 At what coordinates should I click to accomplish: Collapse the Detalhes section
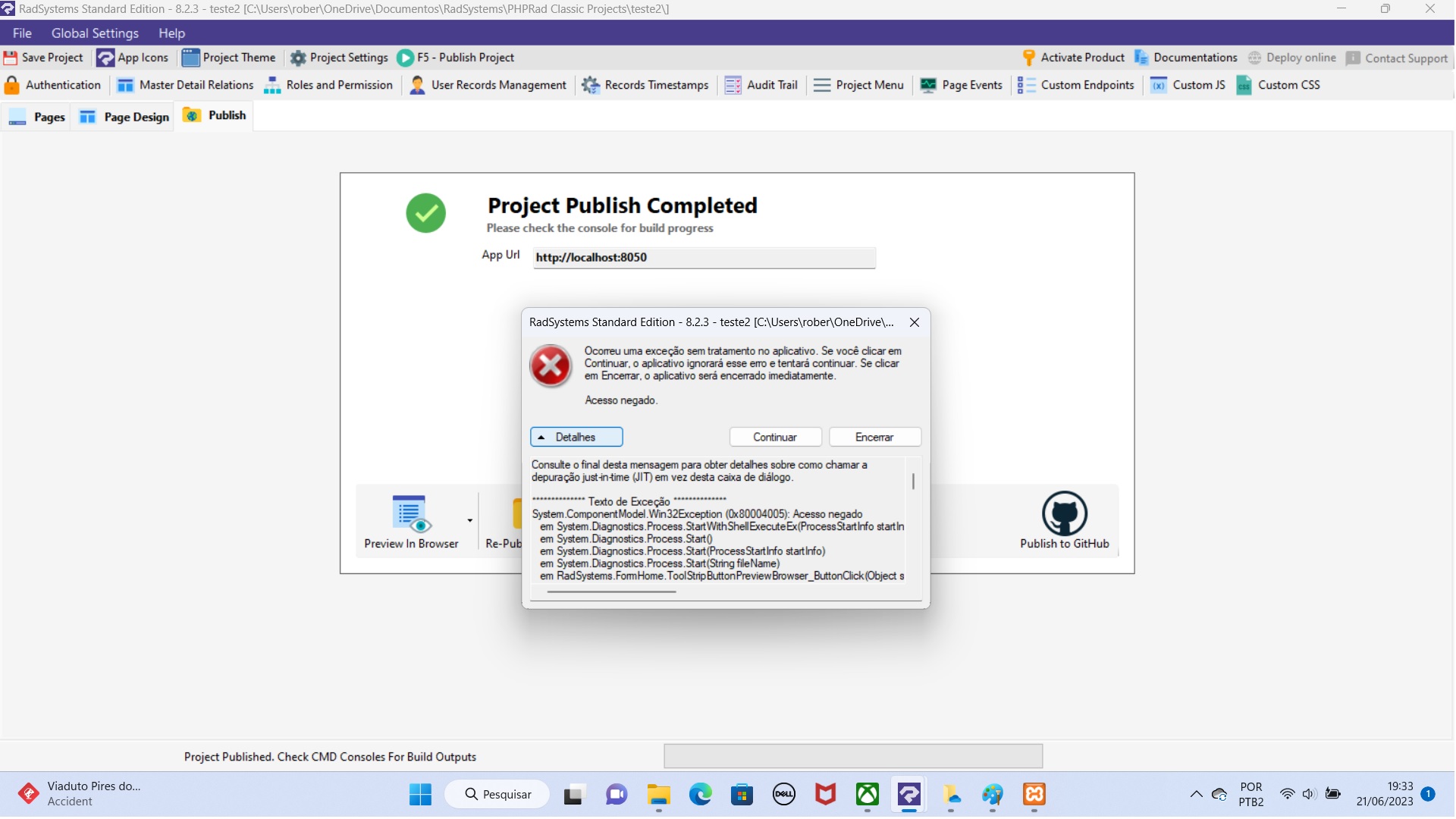click(x=576, y=438)
